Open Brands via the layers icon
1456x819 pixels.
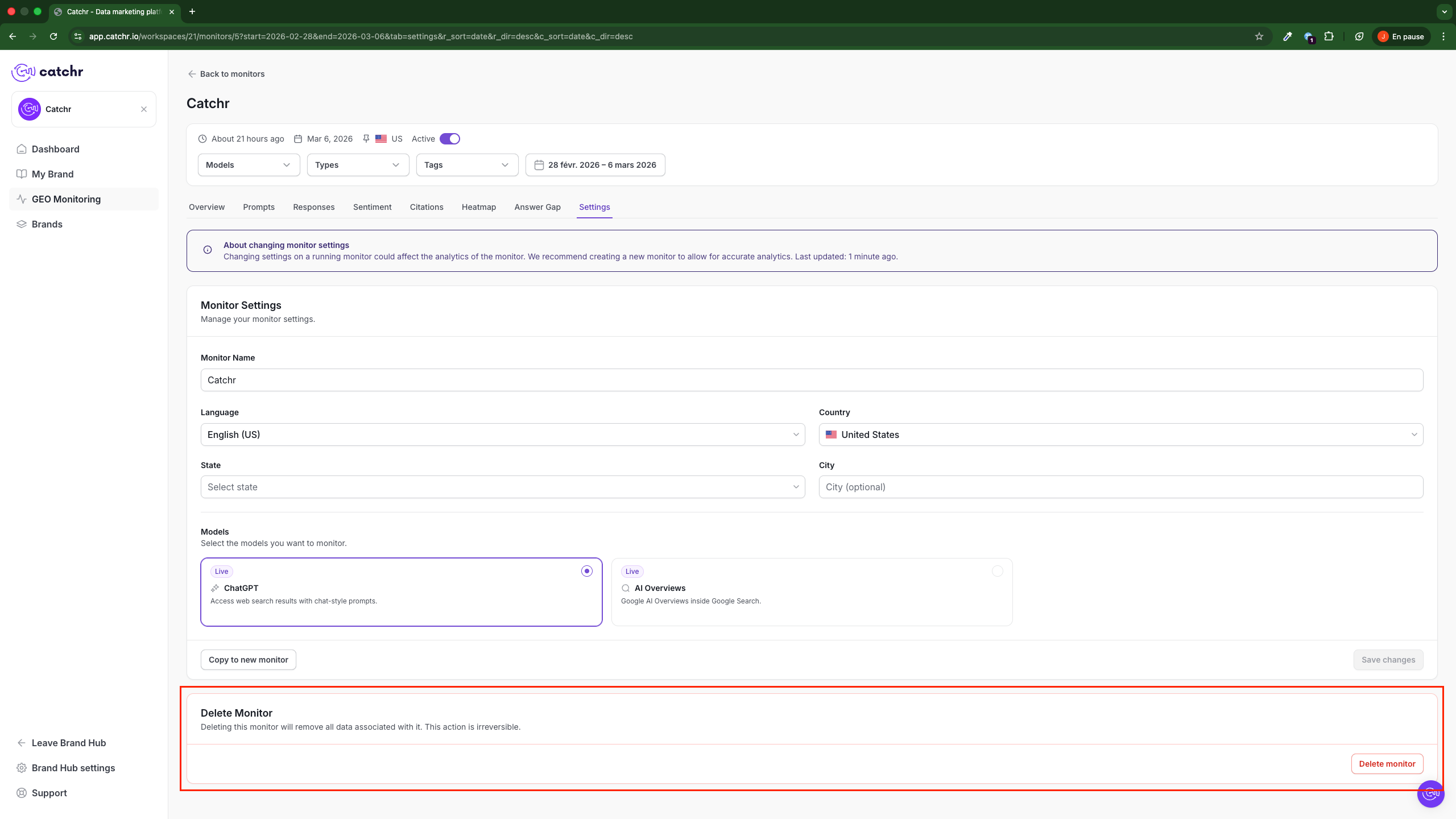coord(22,224)
